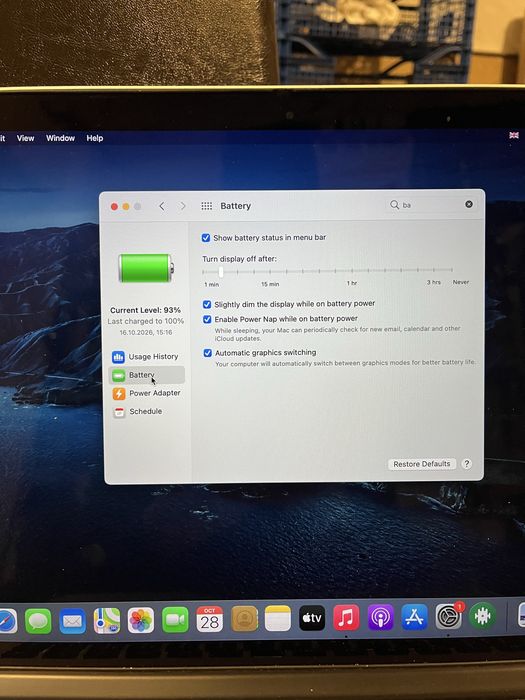Open Calendar showing Oct 28
Image resolution: width=525 pixels, height=700 pixels.
click(x=209, y=619)
